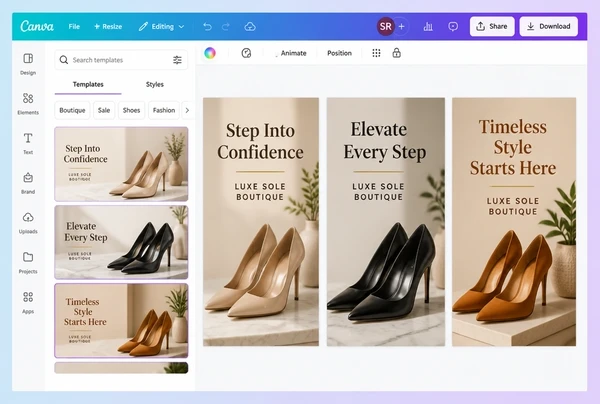Open the SR profile avatar

385,26
